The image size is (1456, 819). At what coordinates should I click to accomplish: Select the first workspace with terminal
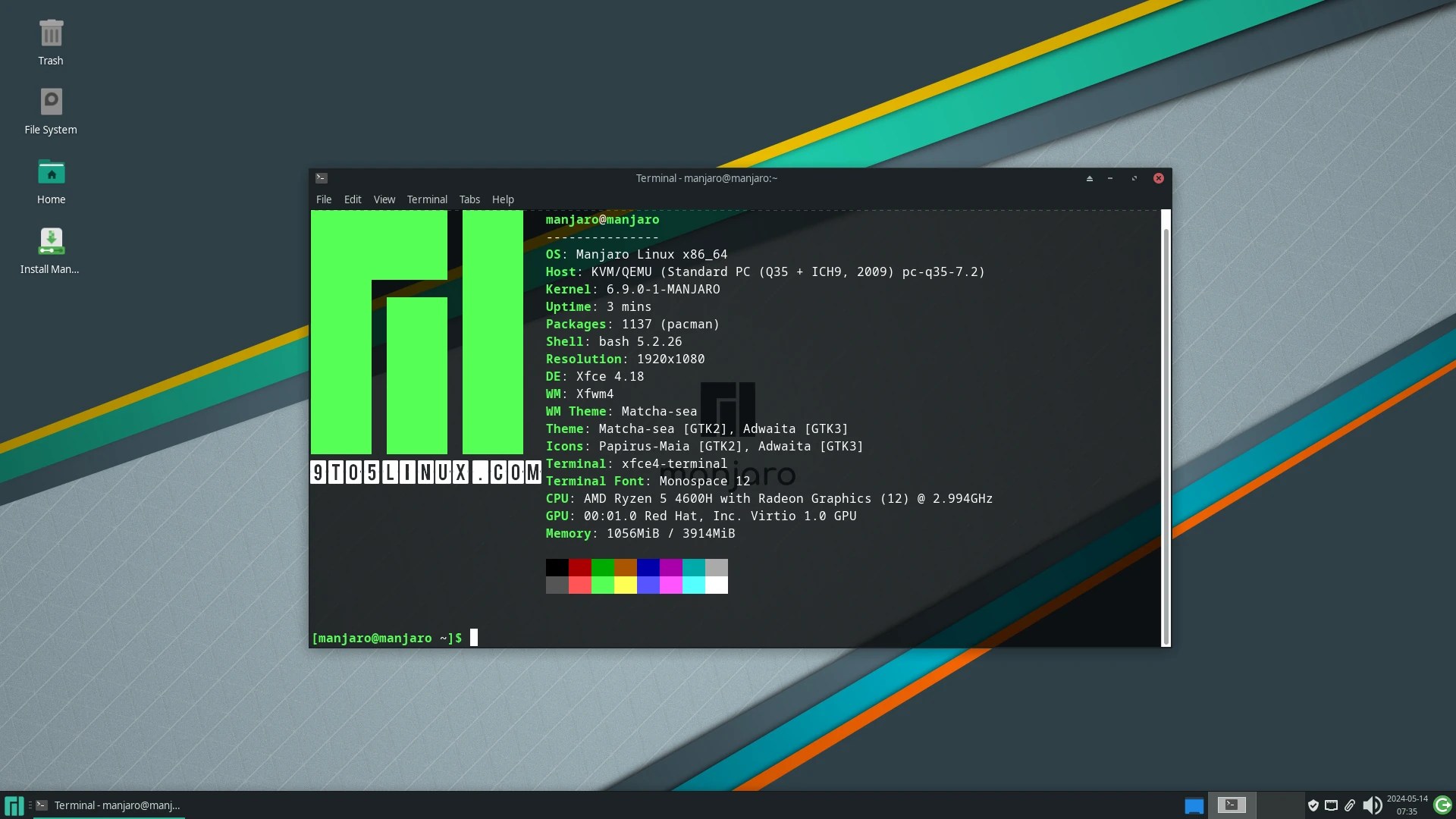coord(1232,805)
